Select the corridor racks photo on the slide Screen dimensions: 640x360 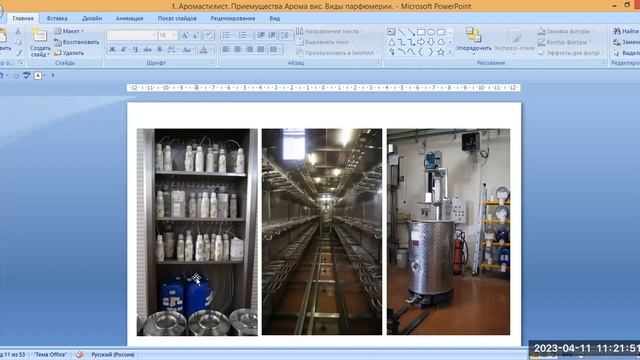point(322,232)
